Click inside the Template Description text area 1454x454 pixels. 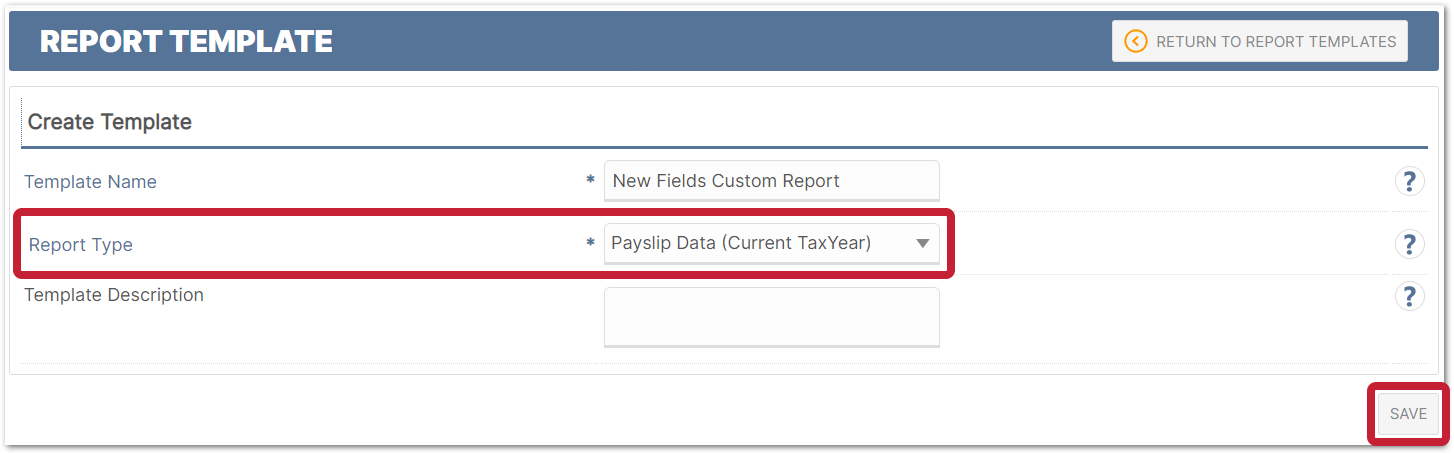pyautogui.click(x=772, y=317)
